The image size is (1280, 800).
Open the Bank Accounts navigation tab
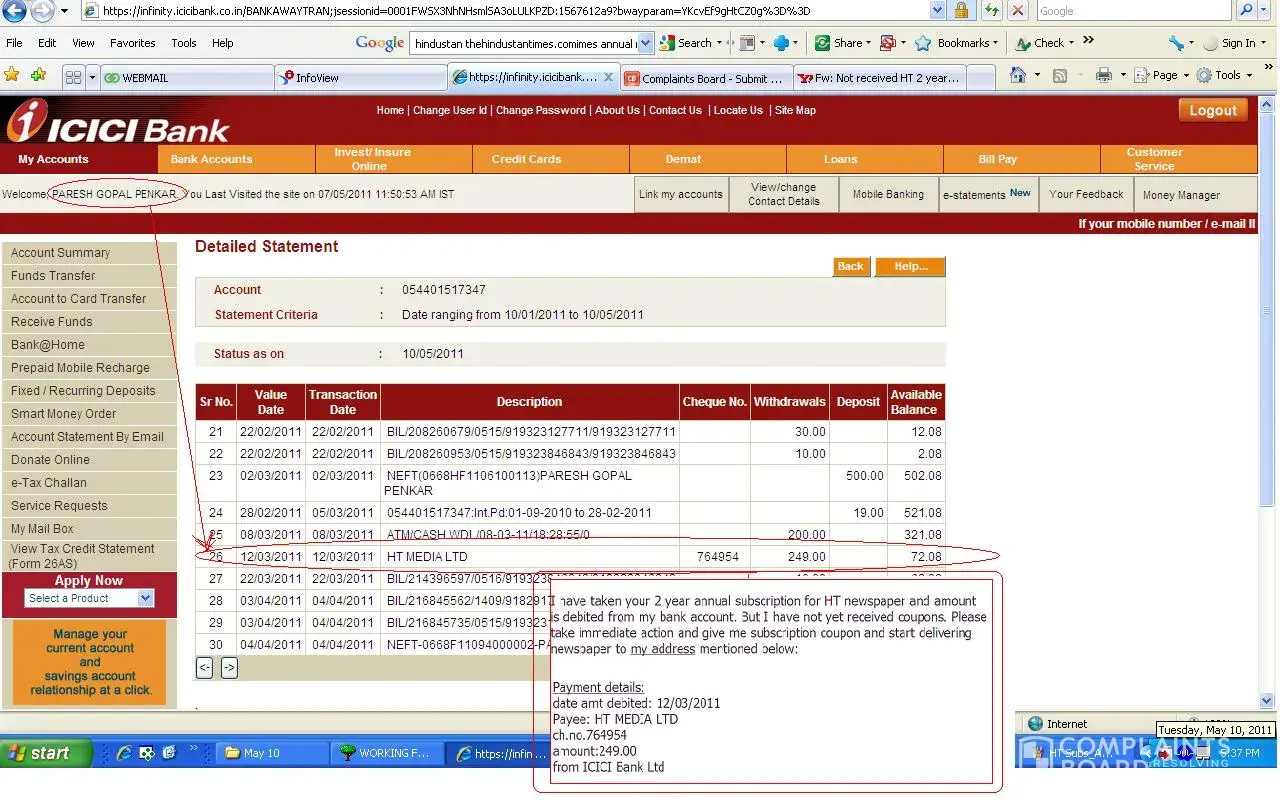pos(211,159)
